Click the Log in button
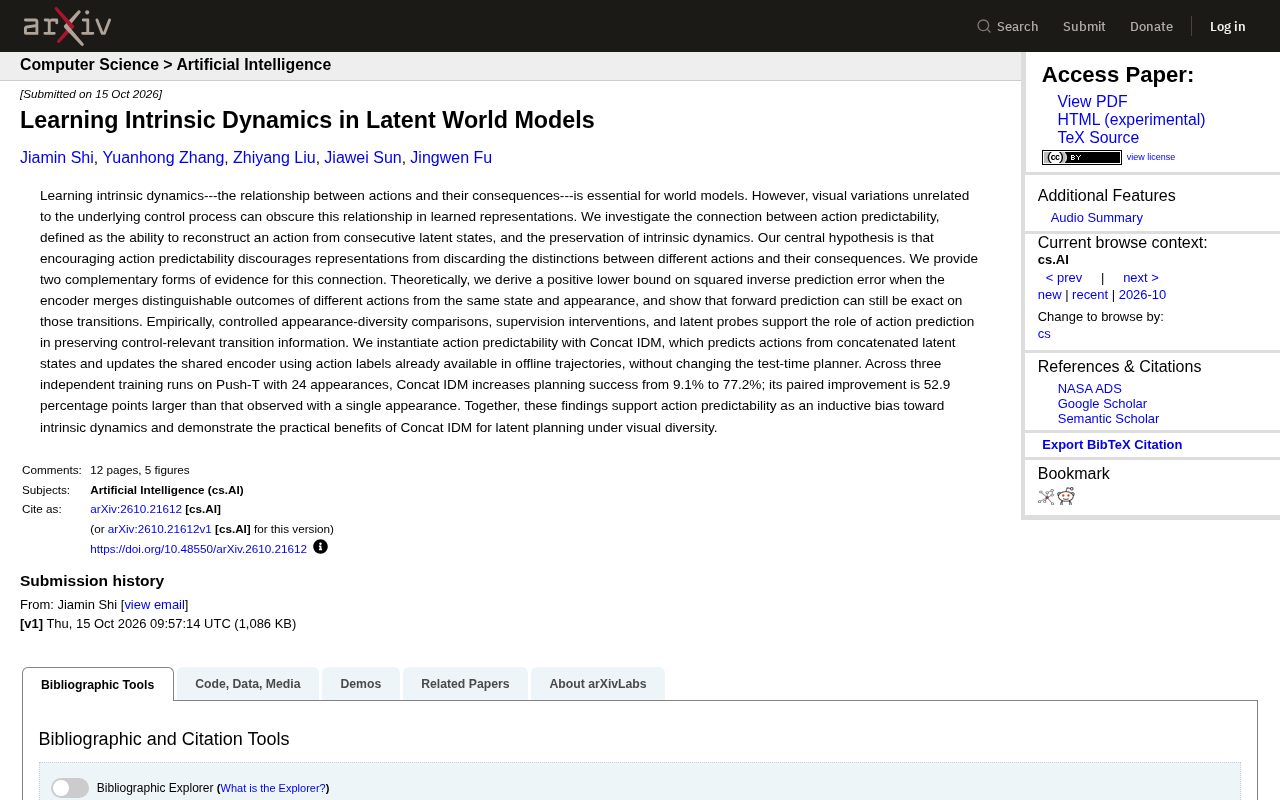The width and height of the screenshot is (1280, 800). [x=1227, y=26]
